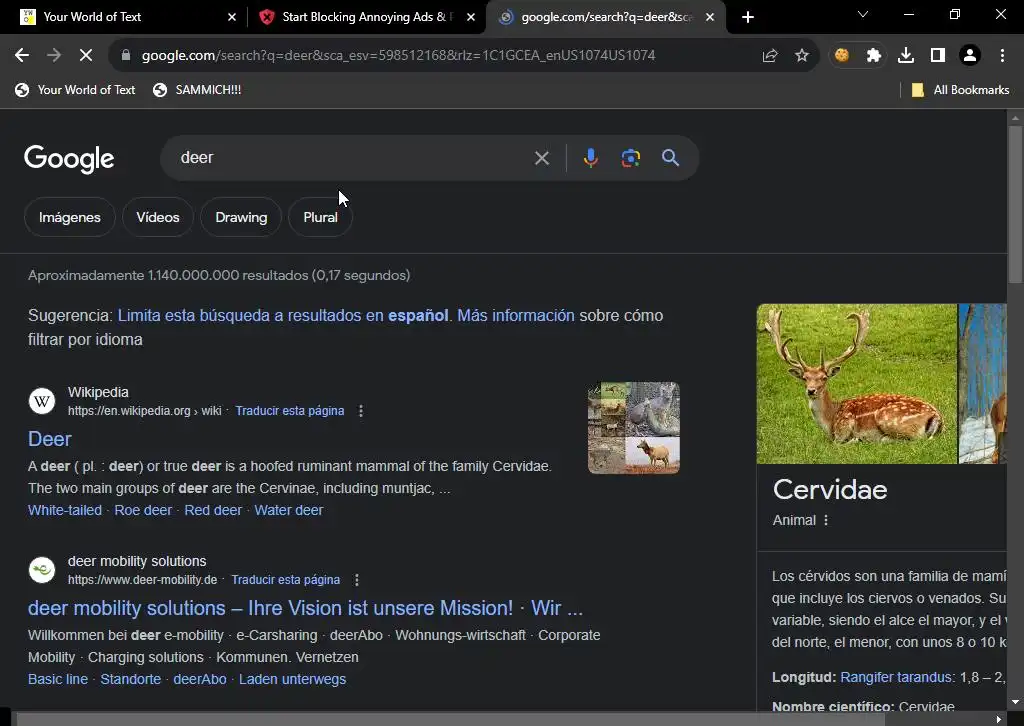Screen dimensions: 1024x726
Task: Open the SAMMICH!!! bookmark
Action: 197,90
